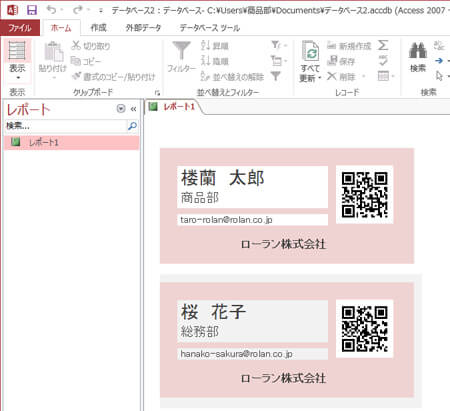Switch to the データベース ツール tab

210,28
